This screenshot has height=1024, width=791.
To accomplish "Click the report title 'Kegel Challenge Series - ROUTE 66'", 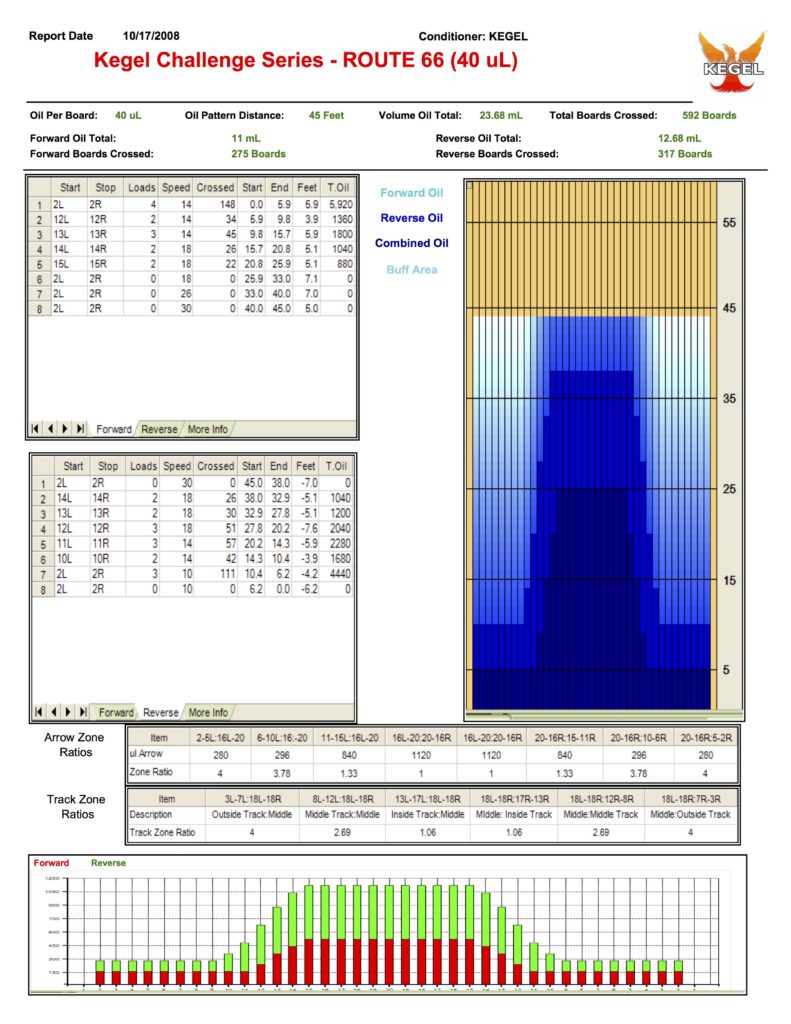I will 306,60.
